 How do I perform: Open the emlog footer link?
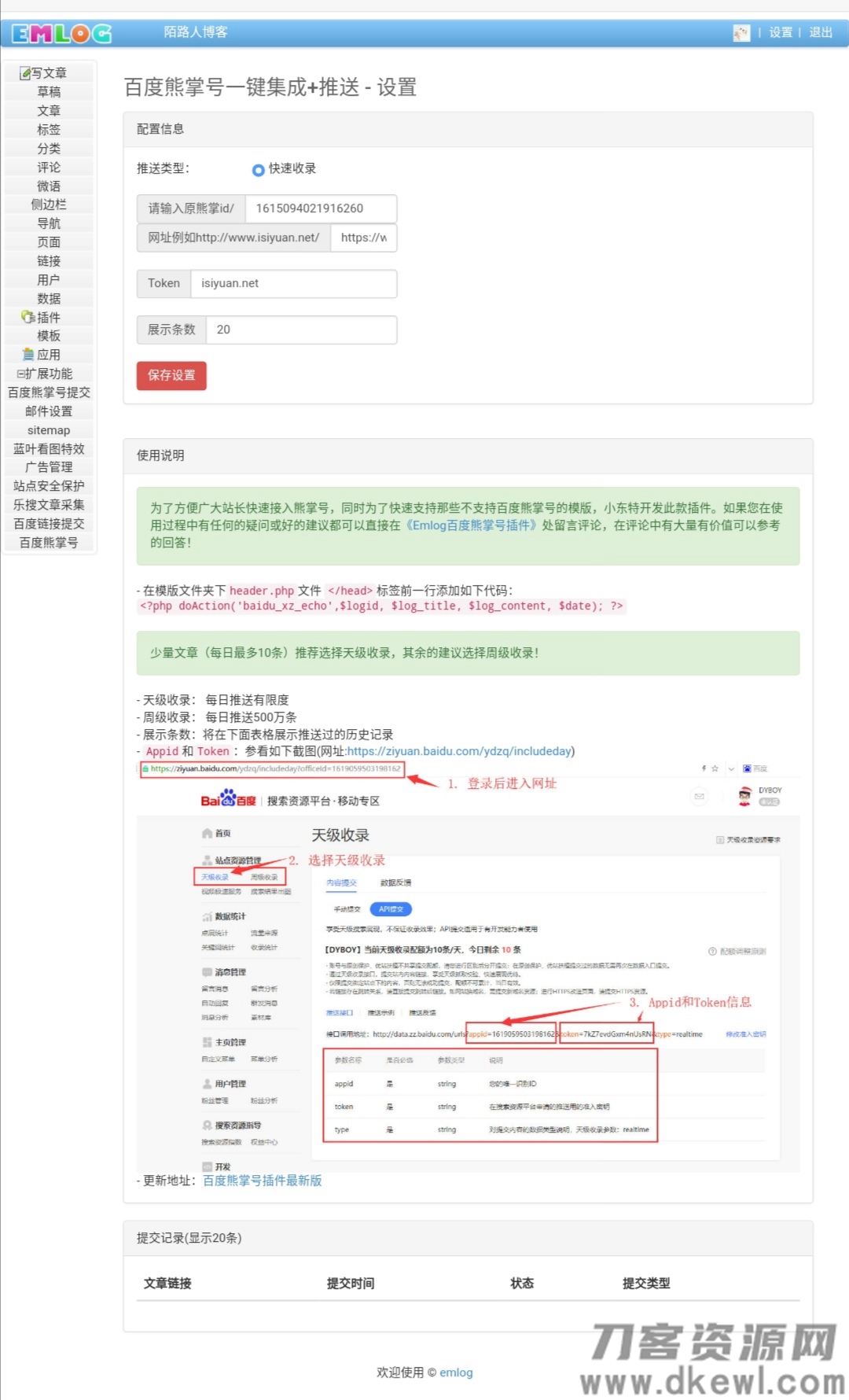(456, 1372)
